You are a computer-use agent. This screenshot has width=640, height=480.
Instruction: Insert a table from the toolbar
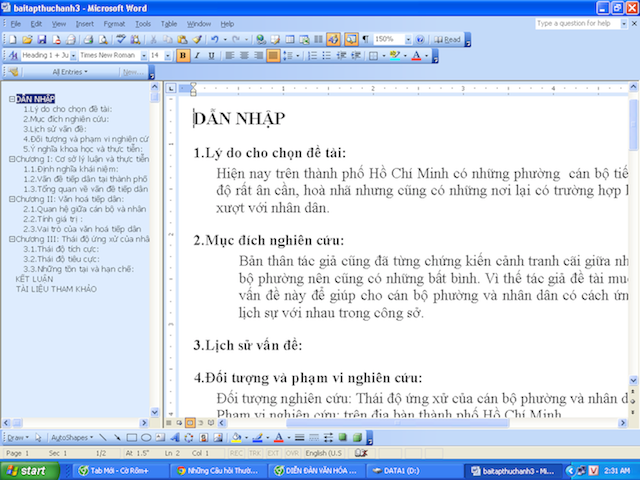[x=290, y=40]
